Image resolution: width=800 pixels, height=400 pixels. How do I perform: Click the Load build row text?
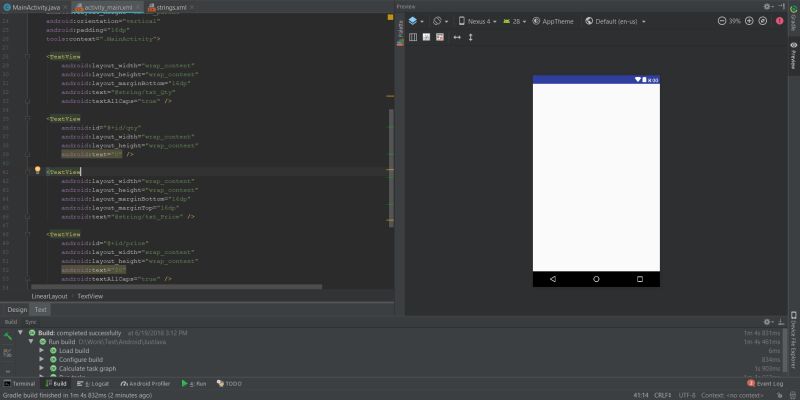point(74,351)
